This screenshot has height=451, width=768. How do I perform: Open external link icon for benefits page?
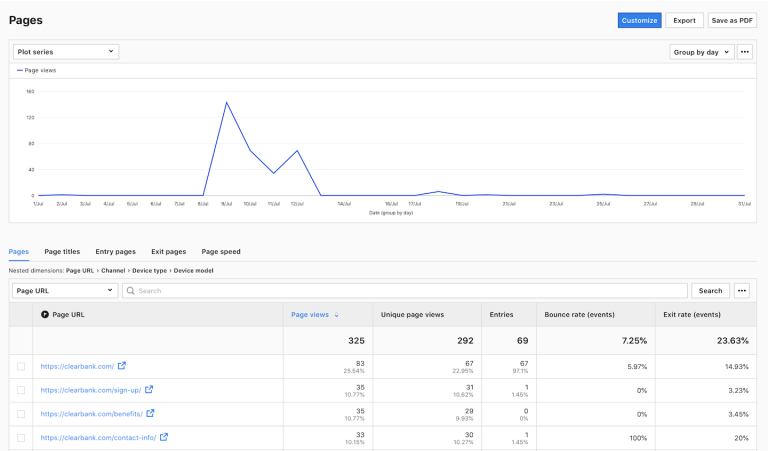150,413
